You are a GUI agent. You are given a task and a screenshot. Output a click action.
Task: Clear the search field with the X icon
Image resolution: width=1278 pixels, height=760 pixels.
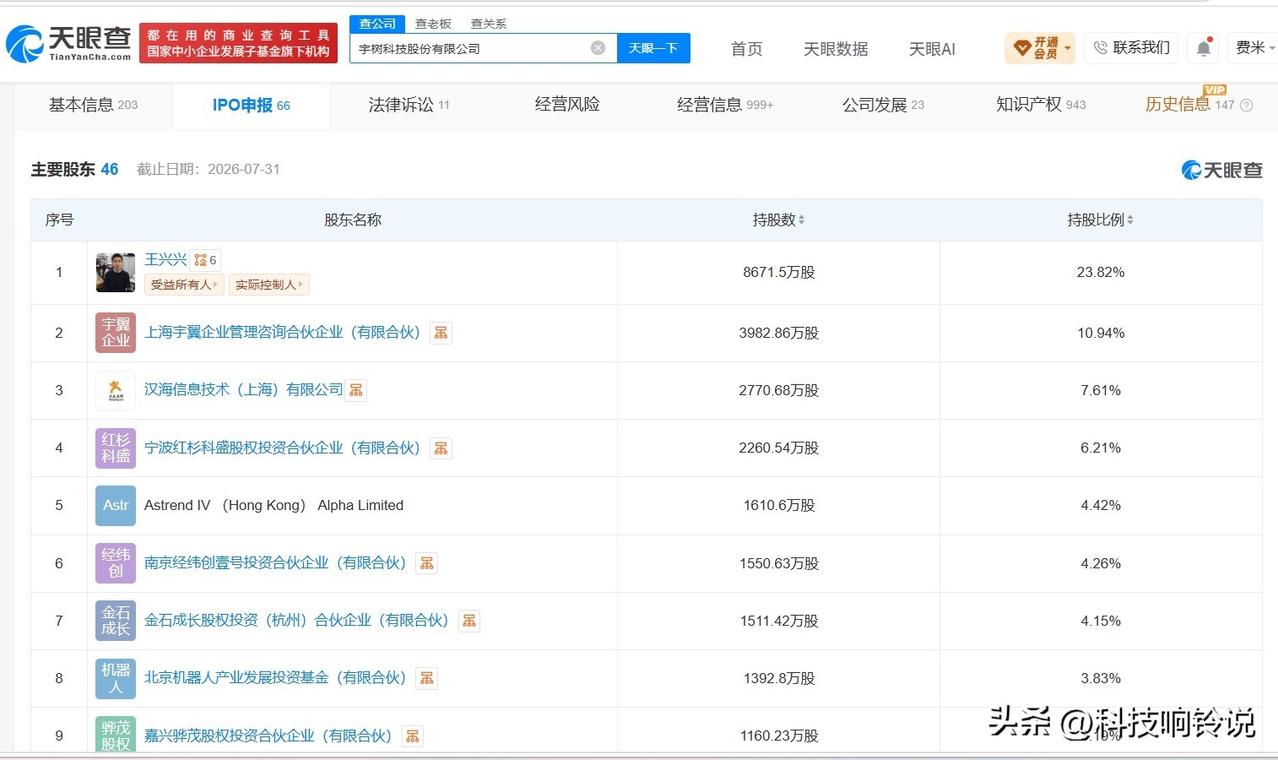point(598,48)
